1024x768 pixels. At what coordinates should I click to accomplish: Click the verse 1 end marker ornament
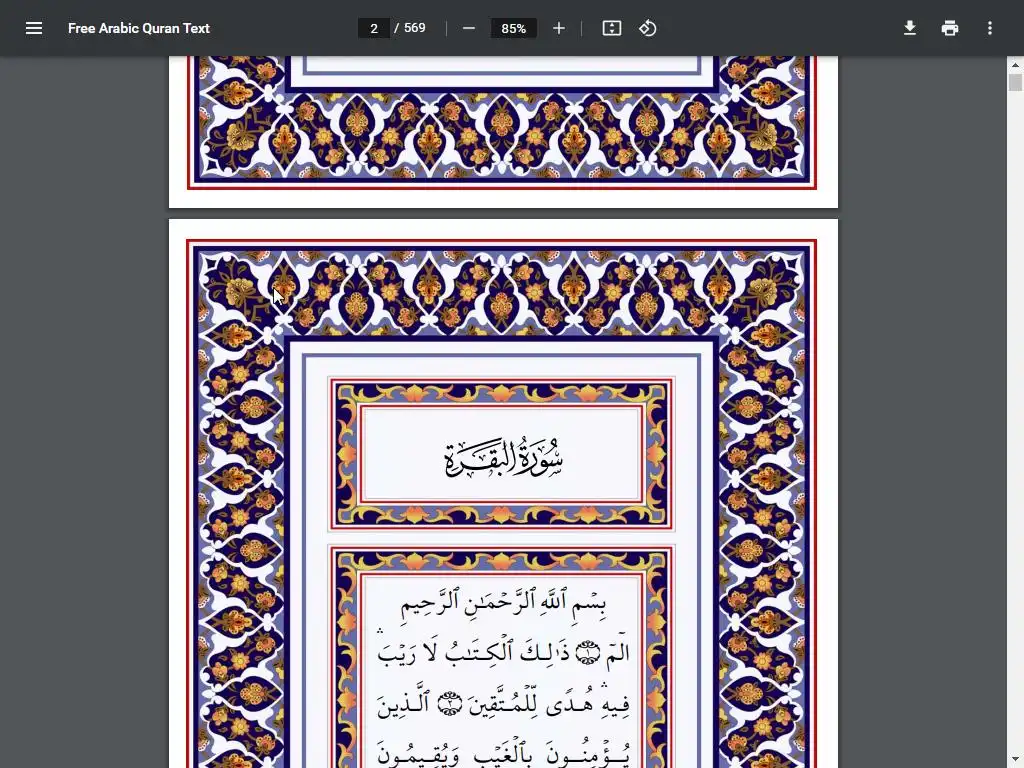click(588, 652)
